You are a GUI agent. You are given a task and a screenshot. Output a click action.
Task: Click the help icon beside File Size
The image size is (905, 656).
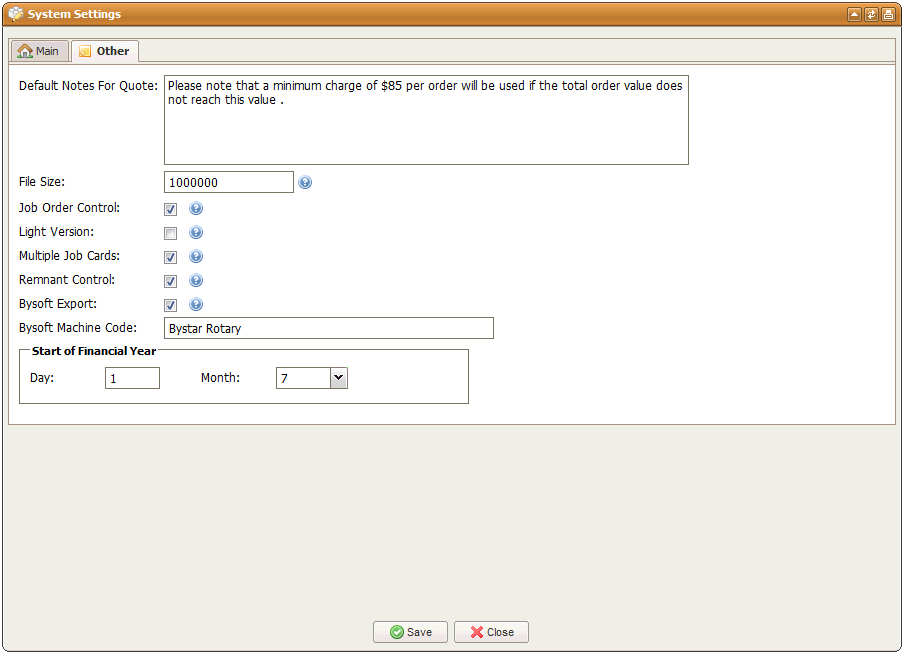(x=305, y=183)
